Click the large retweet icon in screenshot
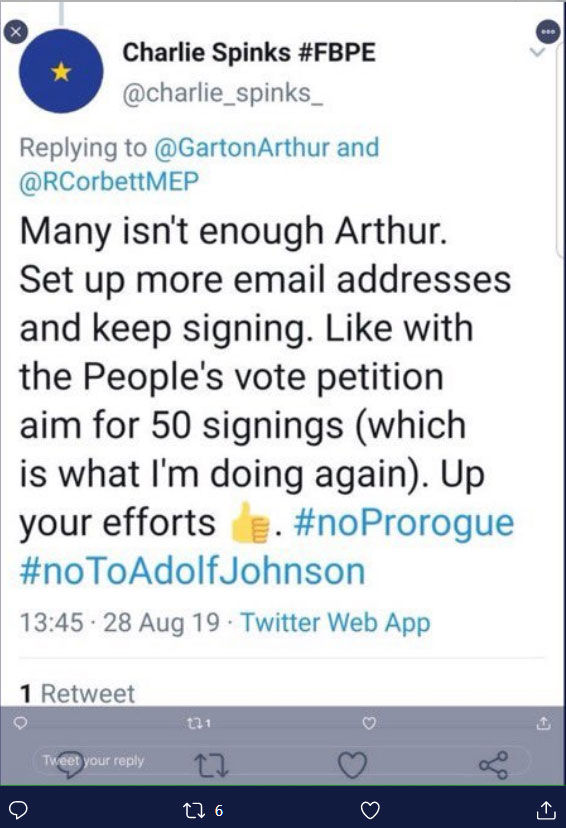 coord(211,765)
